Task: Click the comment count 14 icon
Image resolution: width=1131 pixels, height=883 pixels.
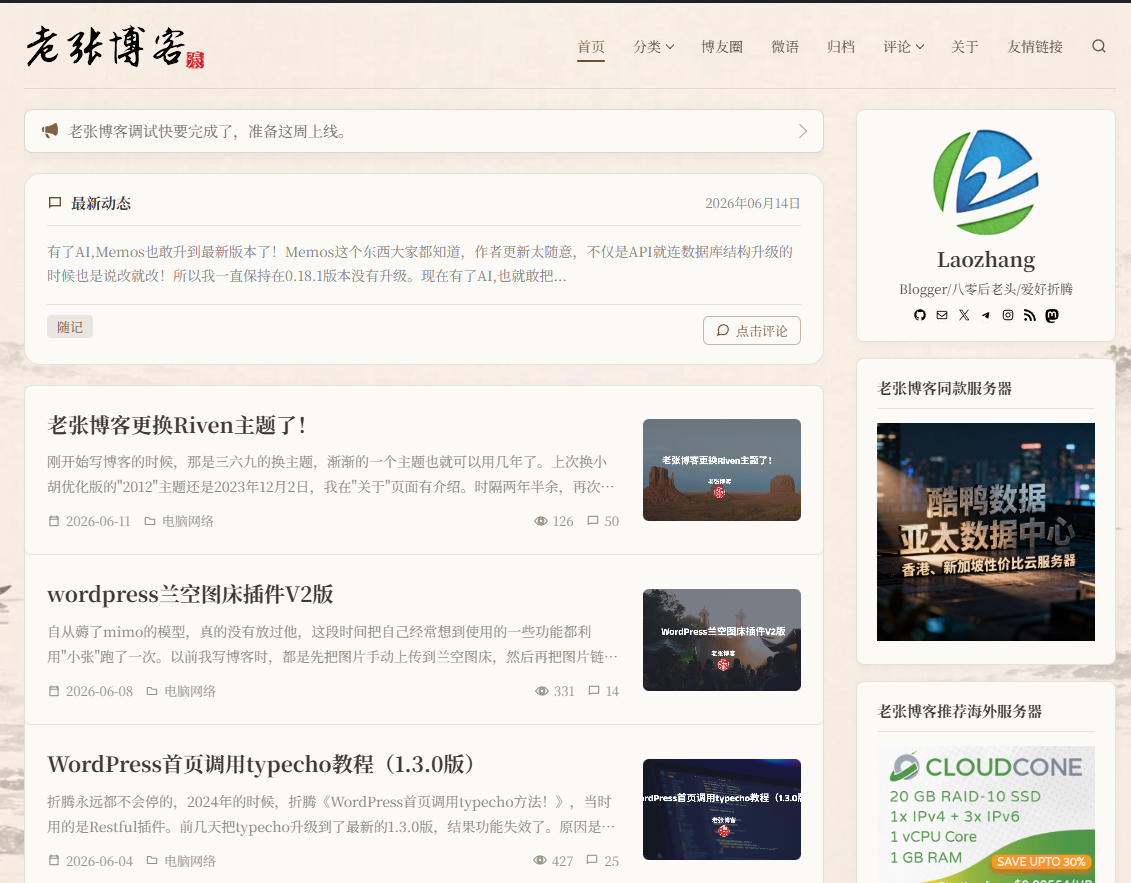Action: pyautogui.click(x=594, y=690)
